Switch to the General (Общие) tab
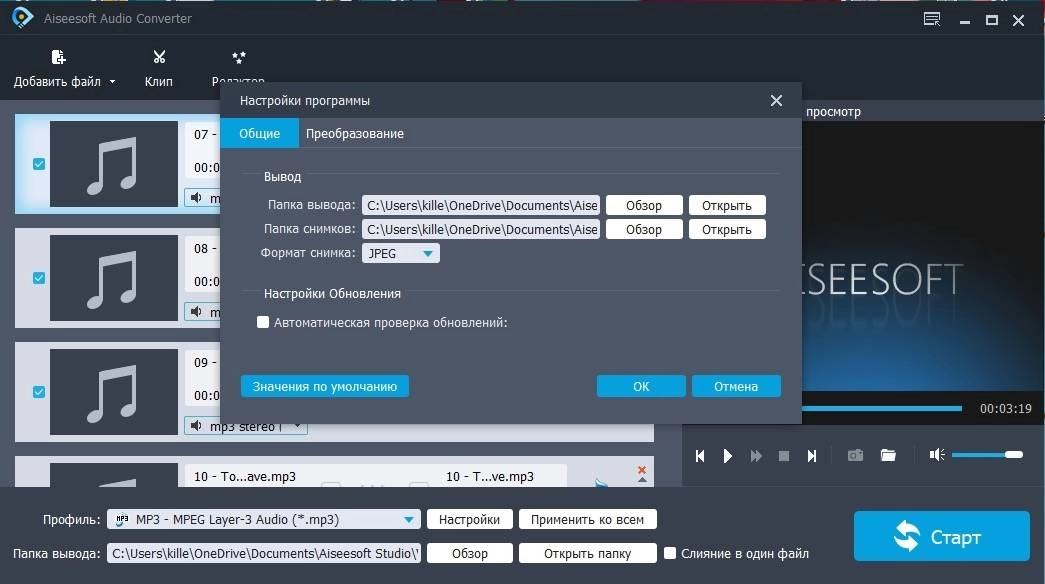Viewport: 1045px width, 584px height. (259, 133)
